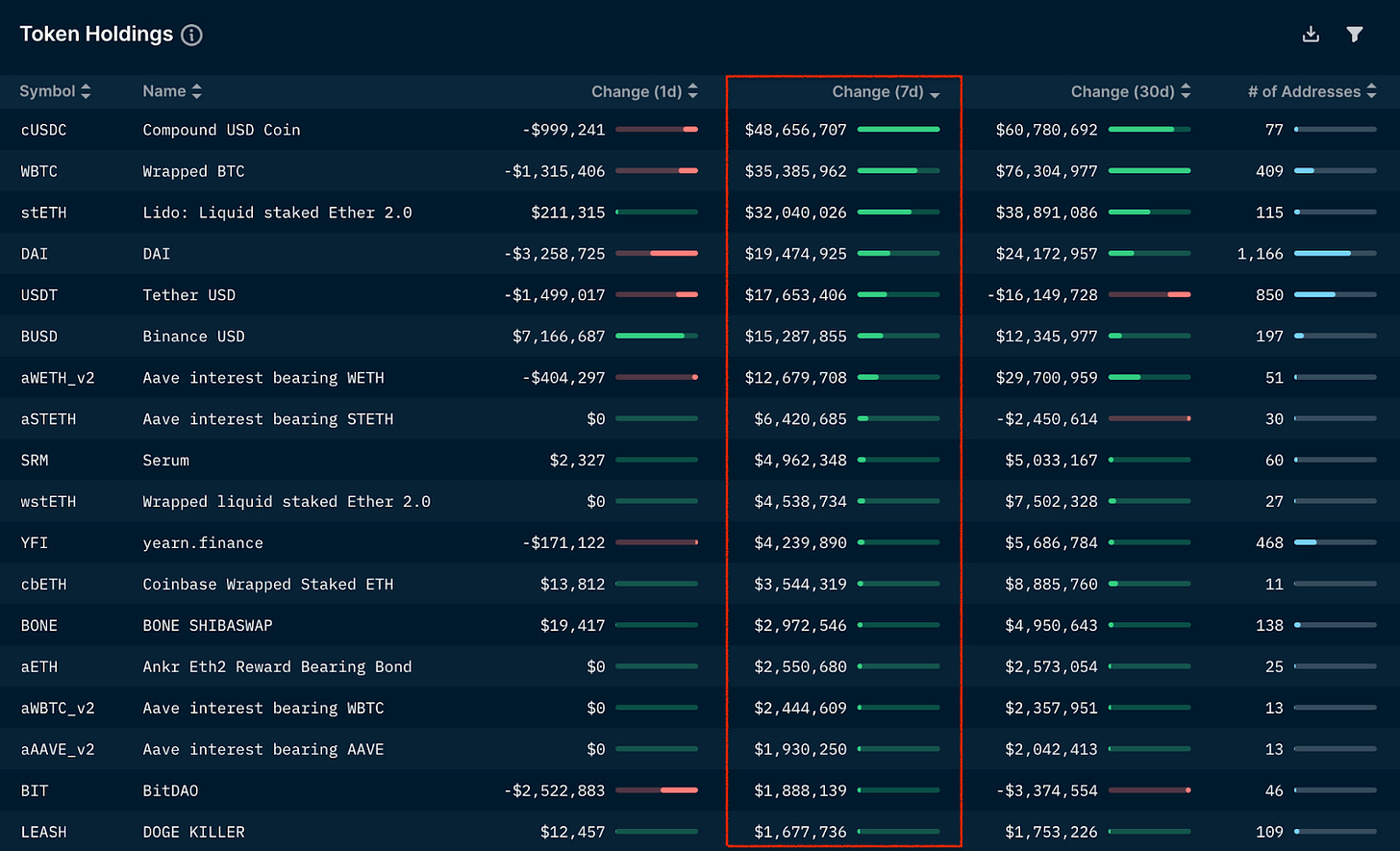Image resolution: width=1400 pixels, height=851 pixels.
Task: Click the name Serum
Action: 166,461
